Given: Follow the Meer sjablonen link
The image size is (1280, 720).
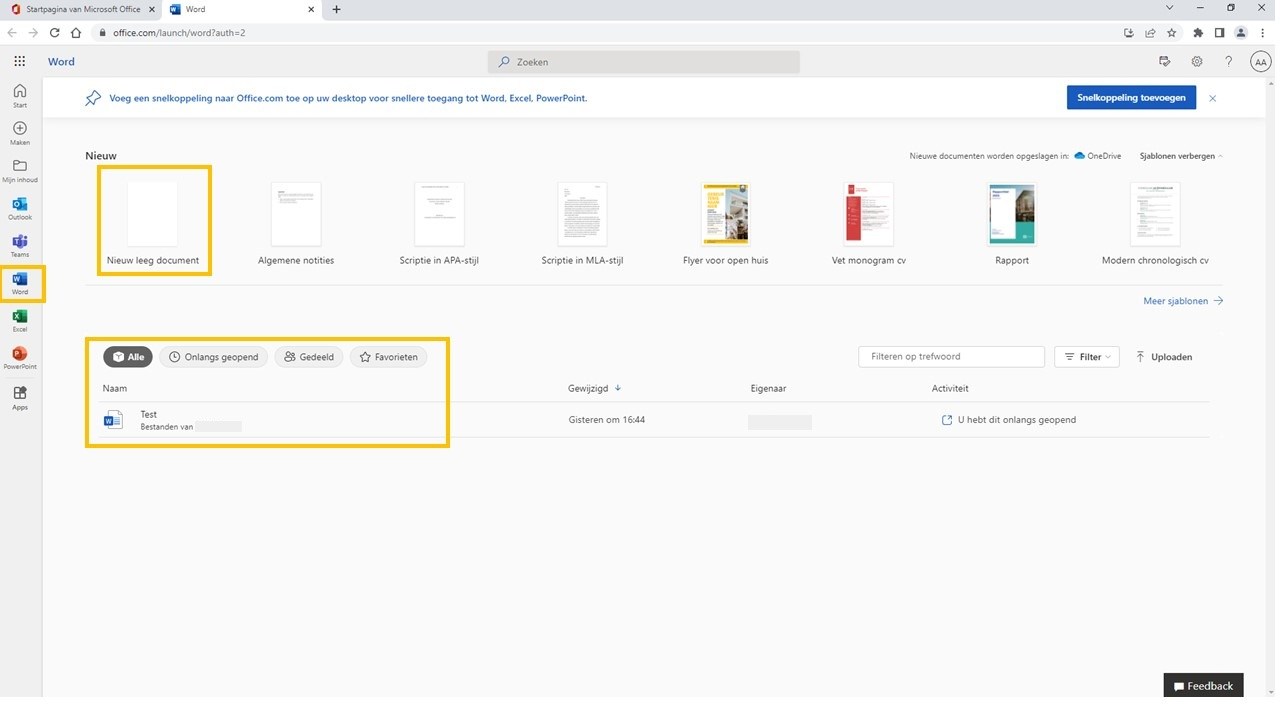Looking at the screenshot, I should (1183, 301).
